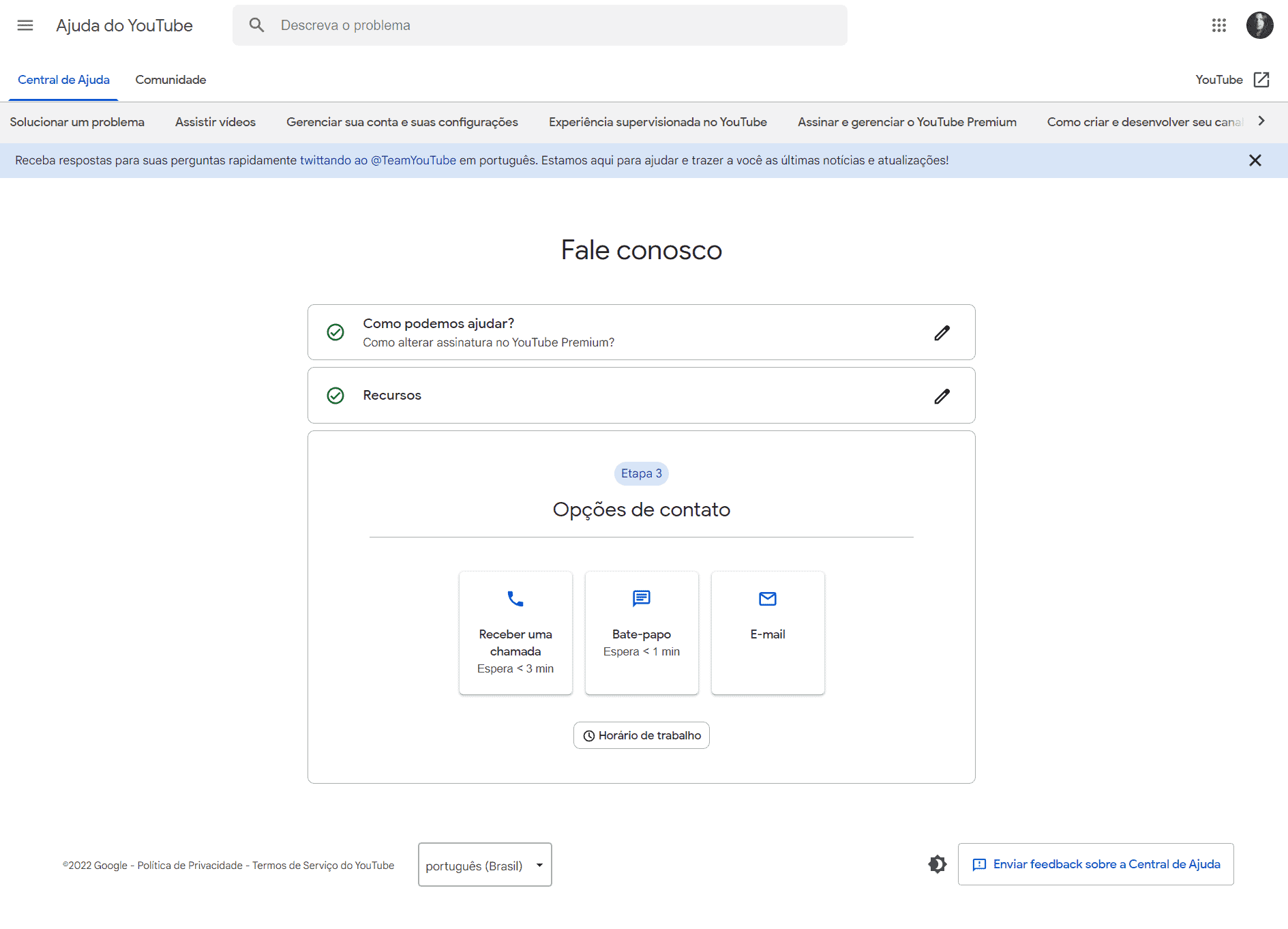The image size is (1288, 929).
Task: Click the 'Etapa 3' step badge
Action: point(642,473)
